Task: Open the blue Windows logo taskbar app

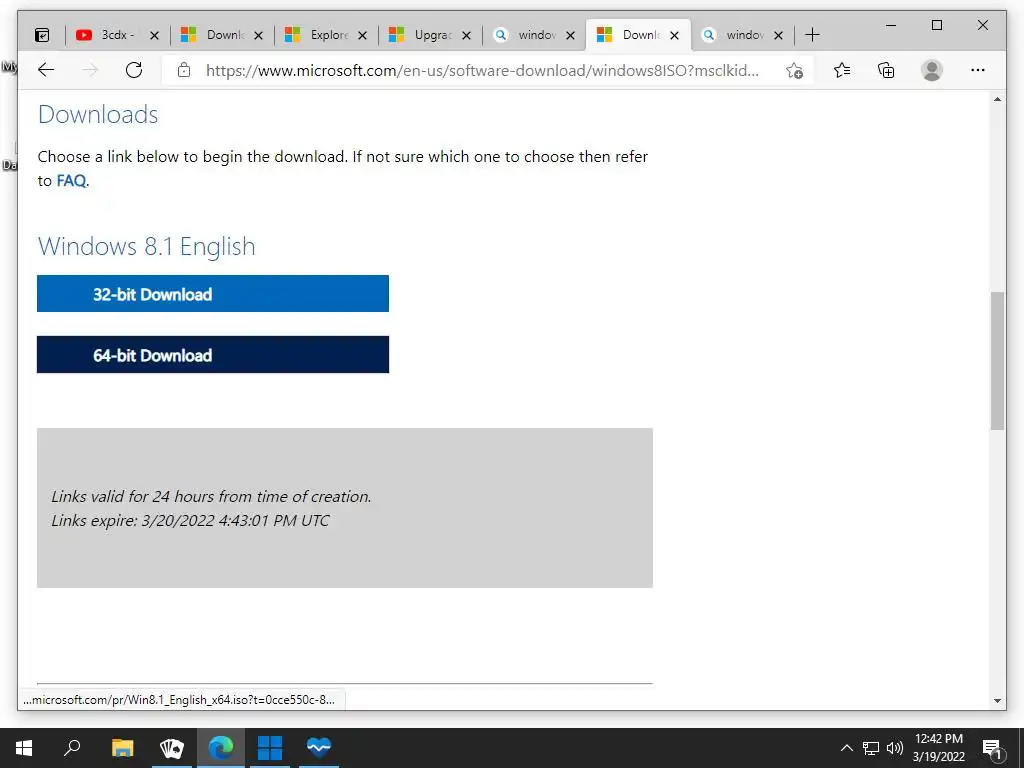Action: tap(270, 748)
